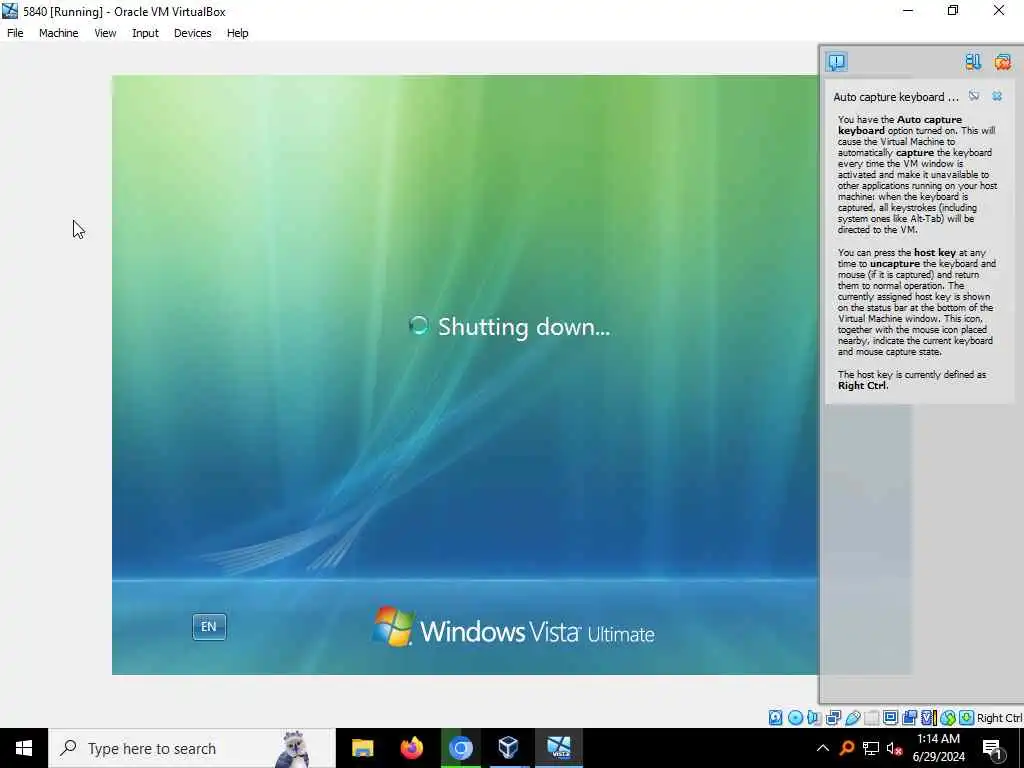1024x768 pixels.
Task: Click the muted volume tray icon
Action: pos(895,748)
